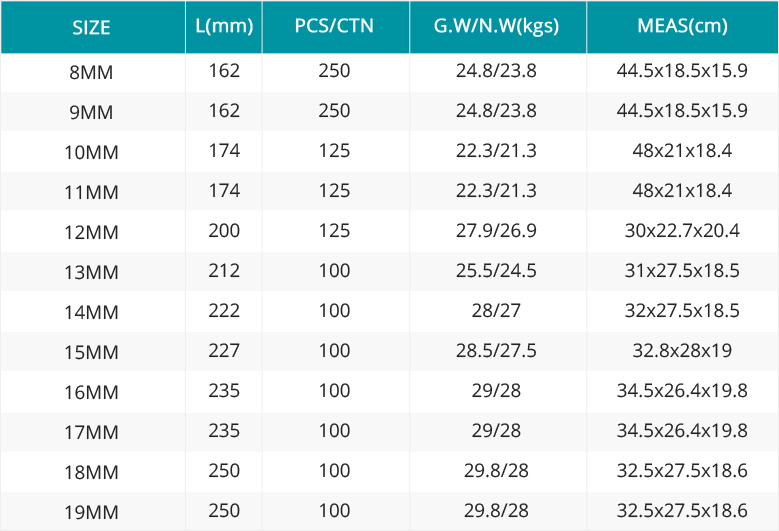Click the 27.9/26.9 weight cell

[496, 231]
